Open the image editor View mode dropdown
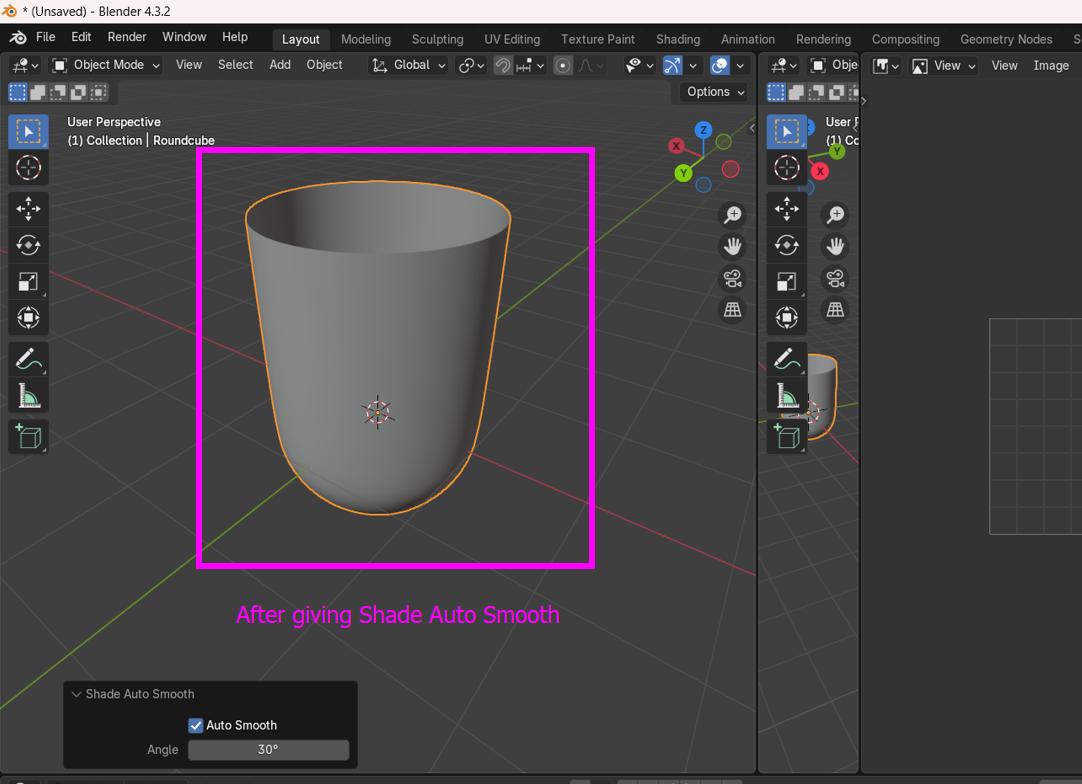Viewport: 1082px width, 784px height. (944, 66)
